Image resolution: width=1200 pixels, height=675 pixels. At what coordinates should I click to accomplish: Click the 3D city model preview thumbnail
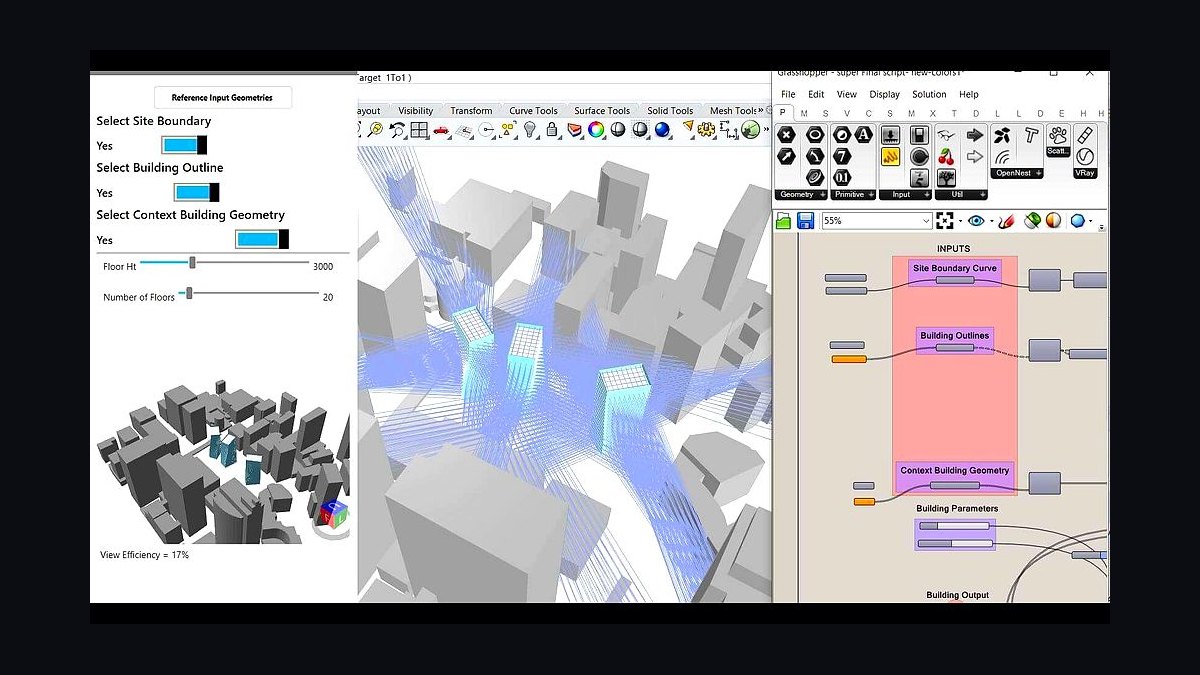[224, 460]
